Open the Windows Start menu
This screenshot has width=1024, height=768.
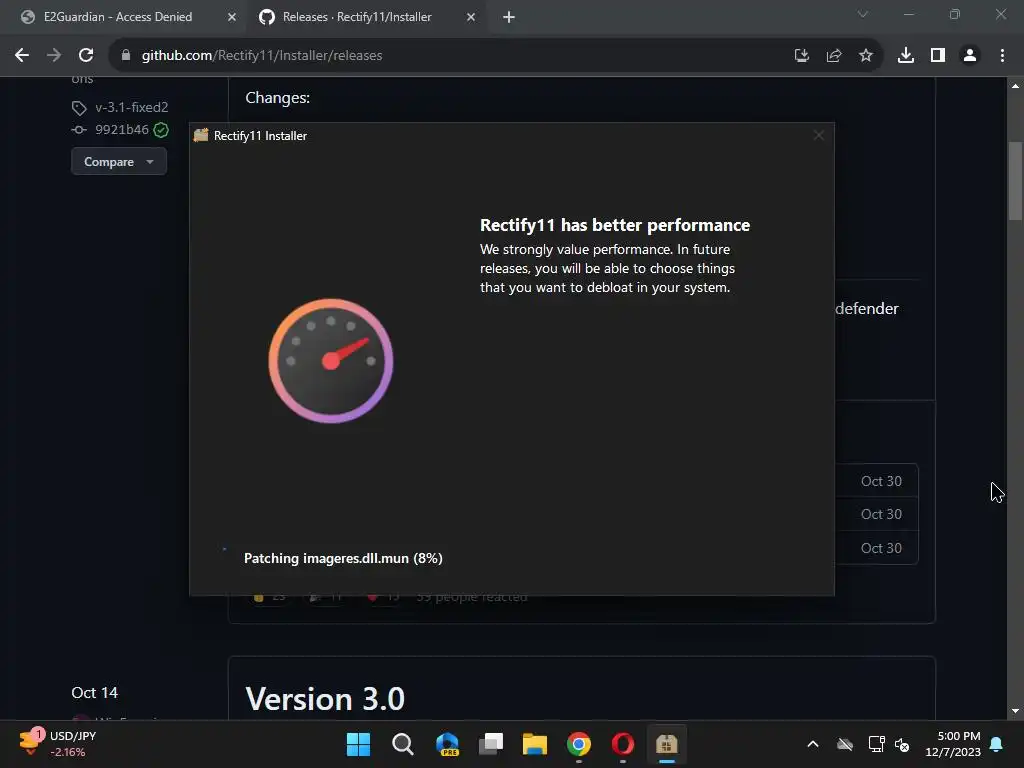tap(358, 744)
